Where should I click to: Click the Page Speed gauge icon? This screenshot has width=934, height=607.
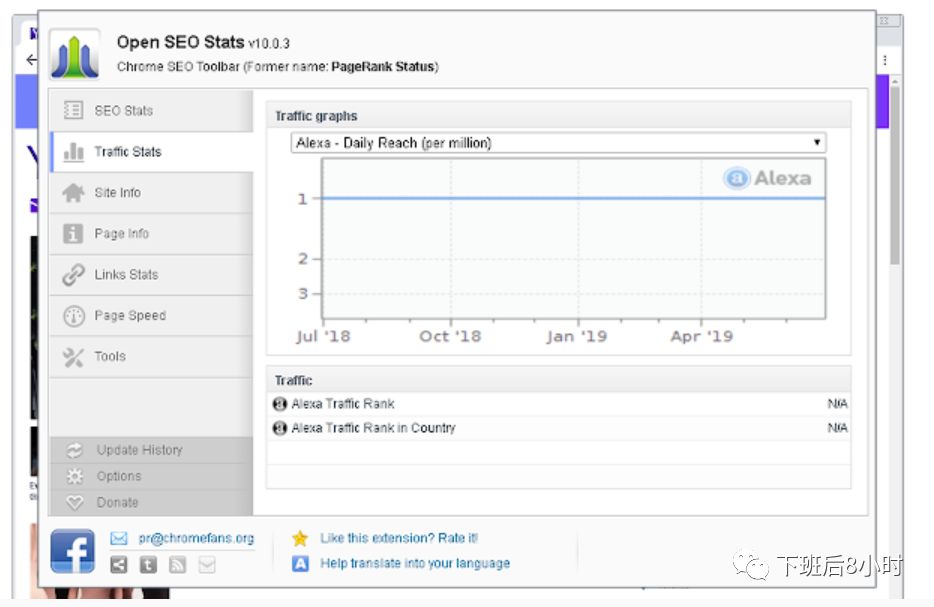(74, 316)
